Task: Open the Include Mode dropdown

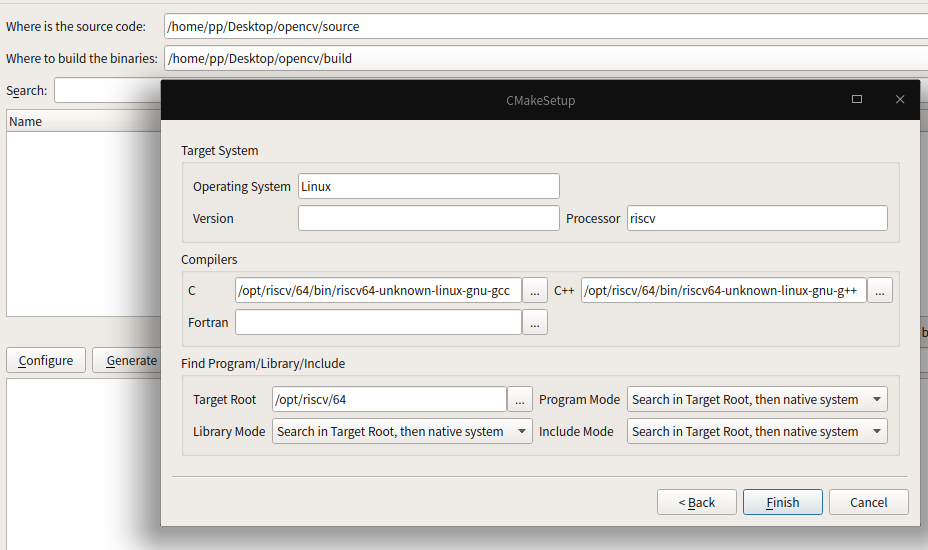Action: (x=757, y=431)
